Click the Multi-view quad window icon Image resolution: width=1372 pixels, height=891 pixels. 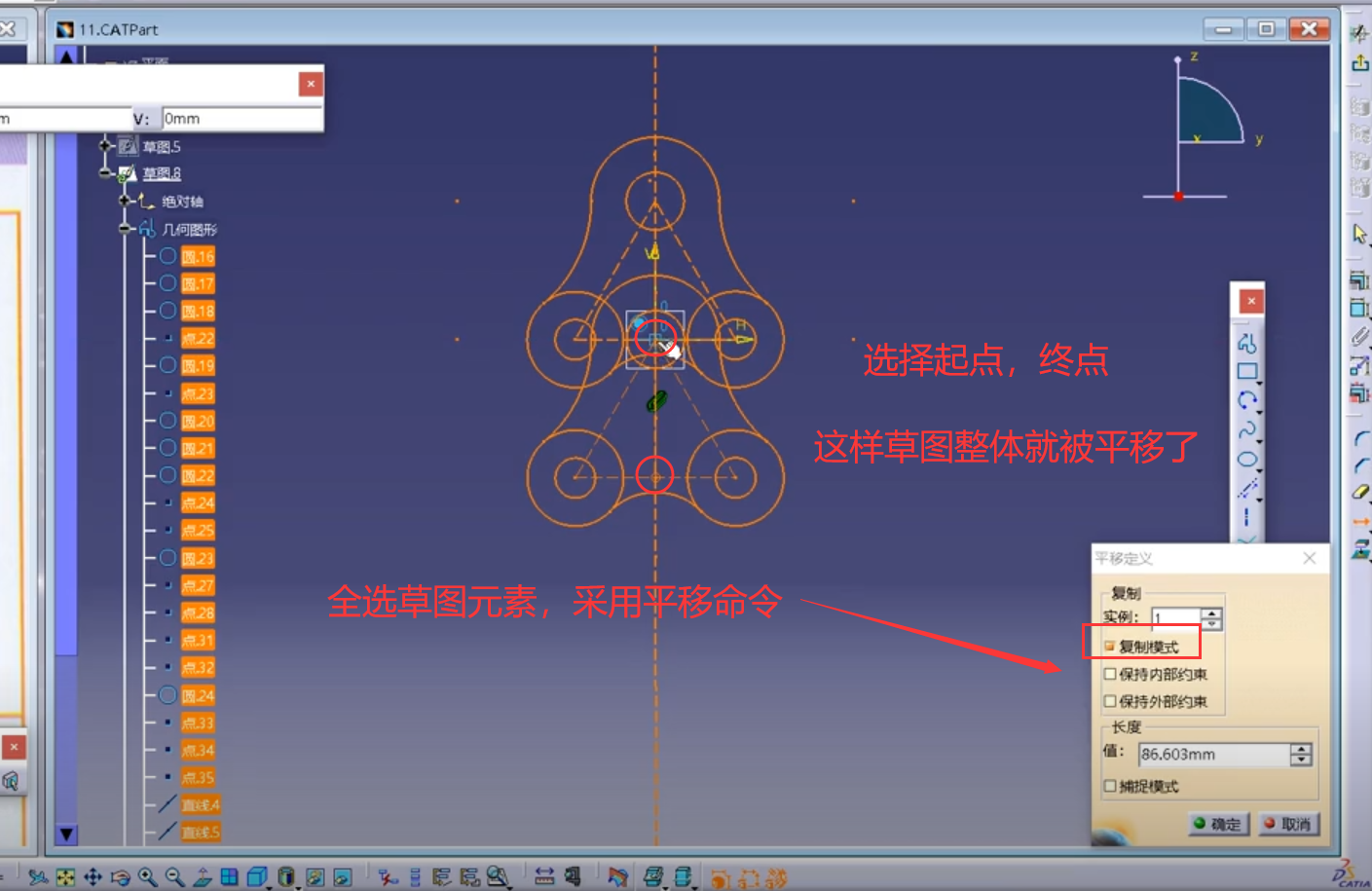pyautogui.click(x=229, y=877)
